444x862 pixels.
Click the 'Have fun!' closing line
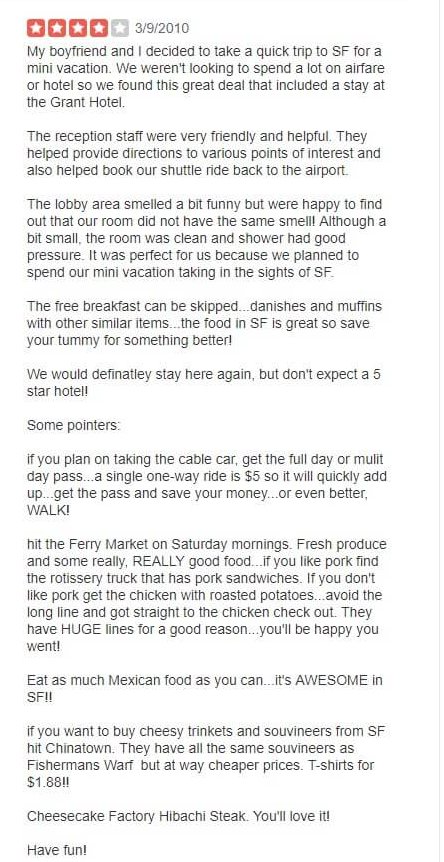click(57, 850)
